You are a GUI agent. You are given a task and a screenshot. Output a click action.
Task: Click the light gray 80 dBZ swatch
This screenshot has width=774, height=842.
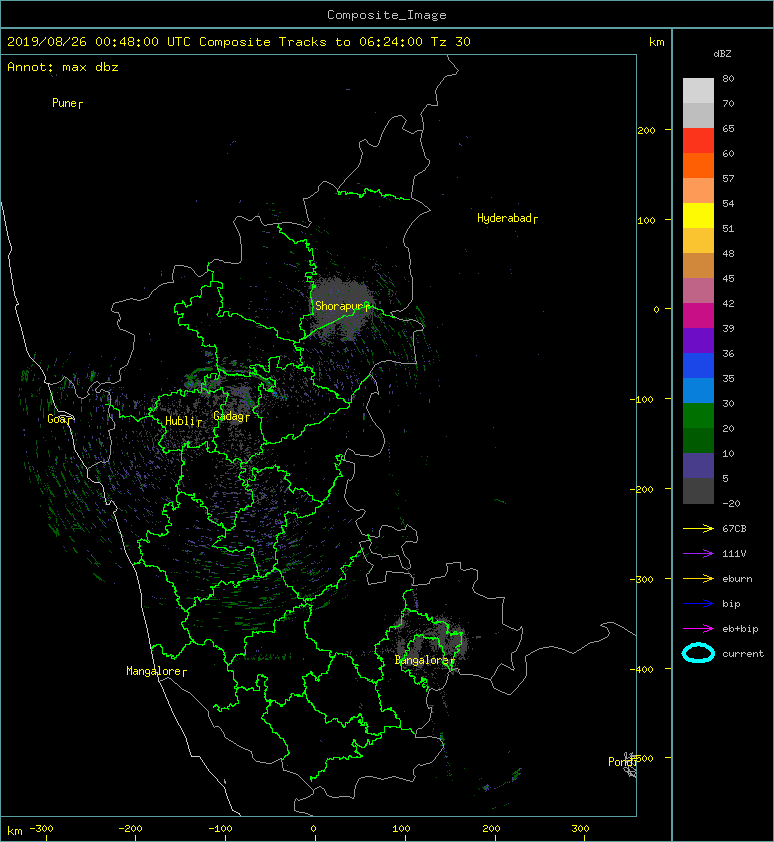(698, 90)
